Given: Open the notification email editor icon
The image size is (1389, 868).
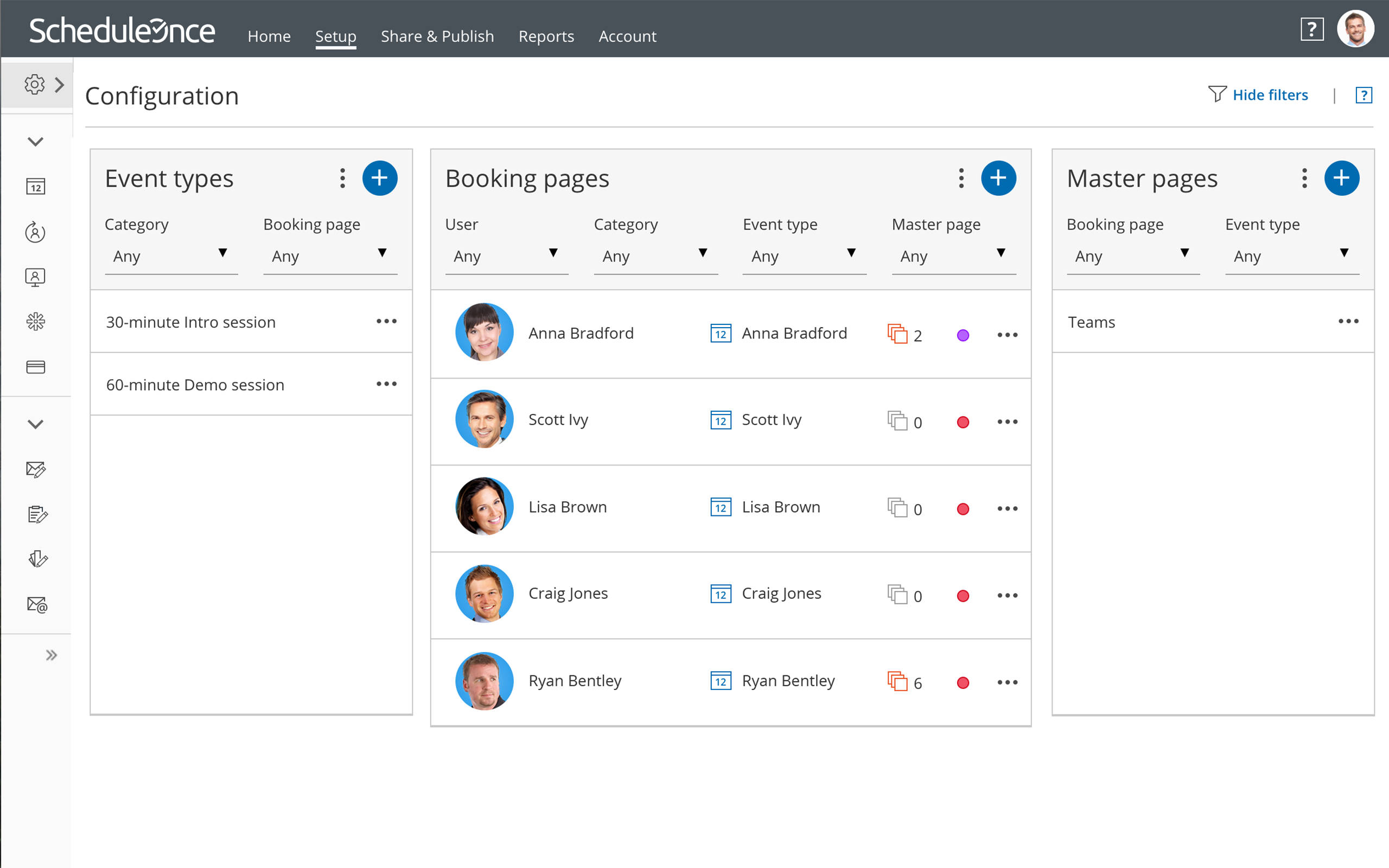Looking at the screenshot, I should pyautogui.click(x=36, y=470).
